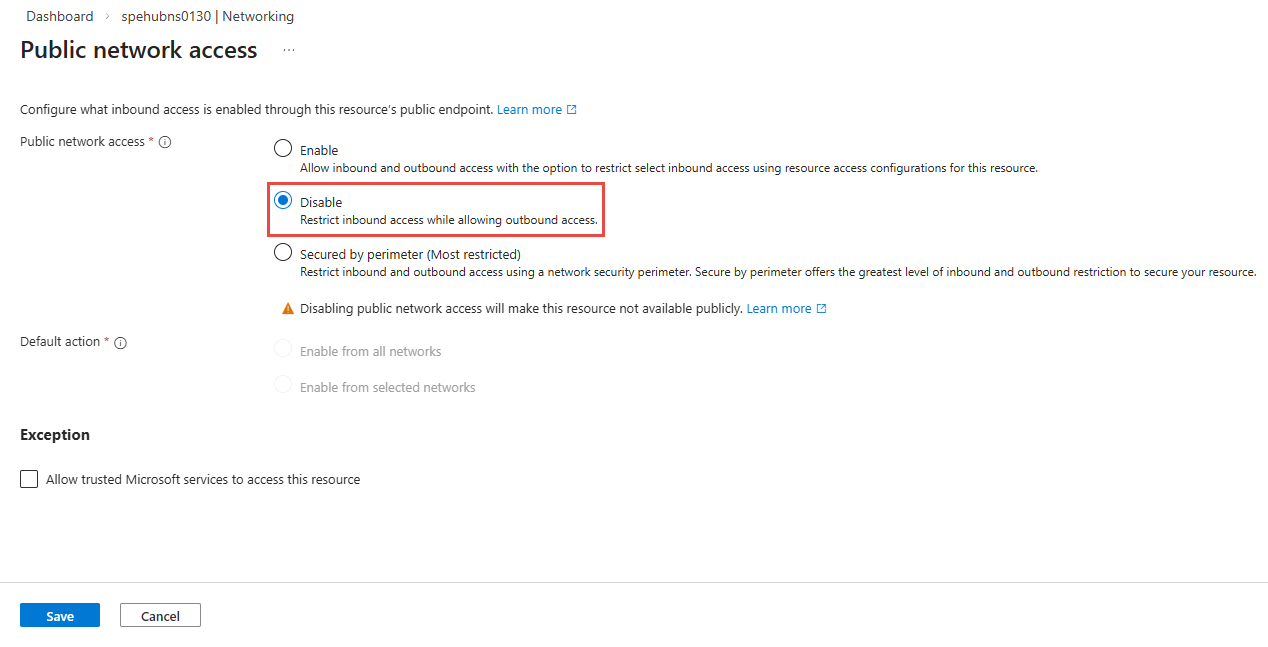
Task: Open spehubns0130 | Networking breadcrumb
Action: click(x=208, y=16)
